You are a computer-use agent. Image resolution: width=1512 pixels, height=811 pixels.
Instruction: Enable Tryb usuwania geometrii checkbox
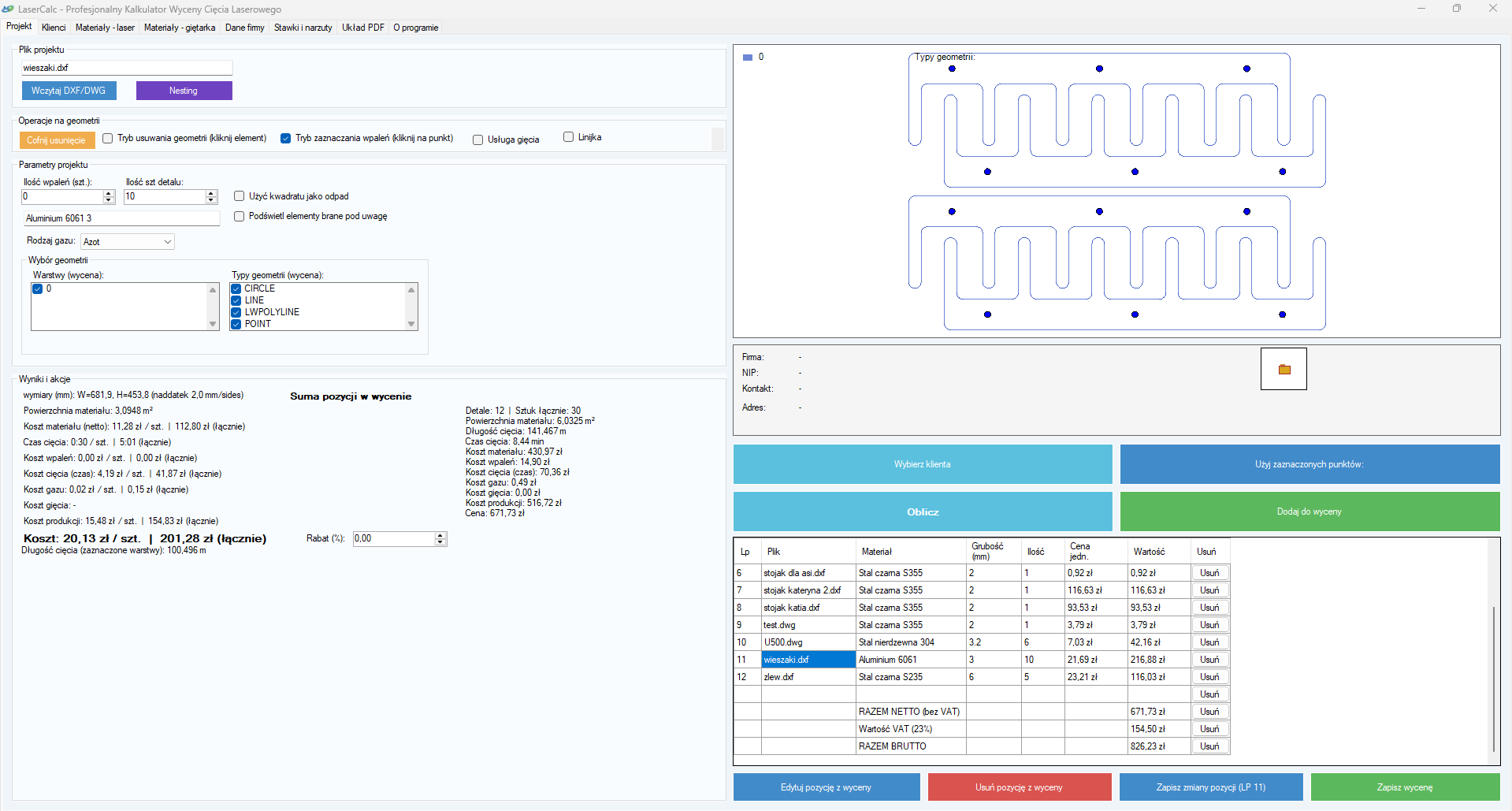108,139
